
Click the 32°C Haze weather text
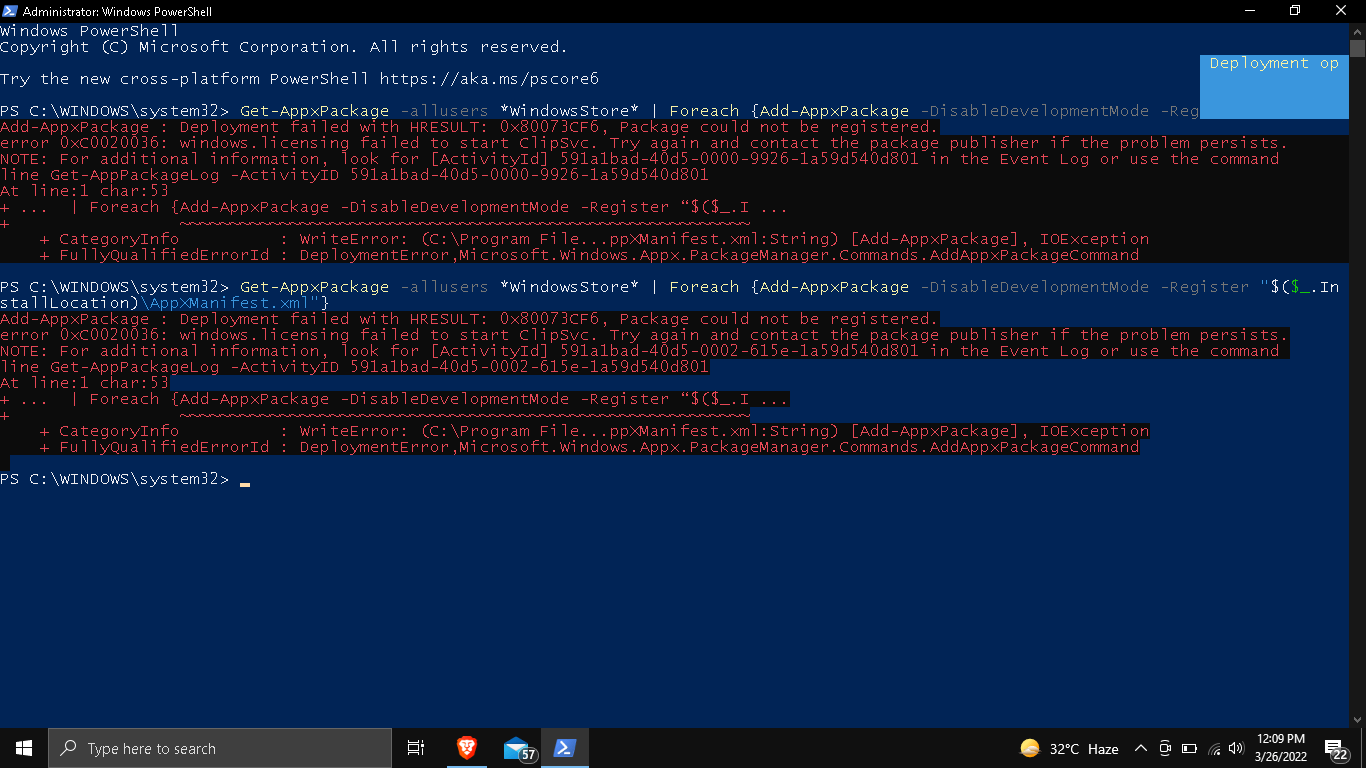[1083, 748]
